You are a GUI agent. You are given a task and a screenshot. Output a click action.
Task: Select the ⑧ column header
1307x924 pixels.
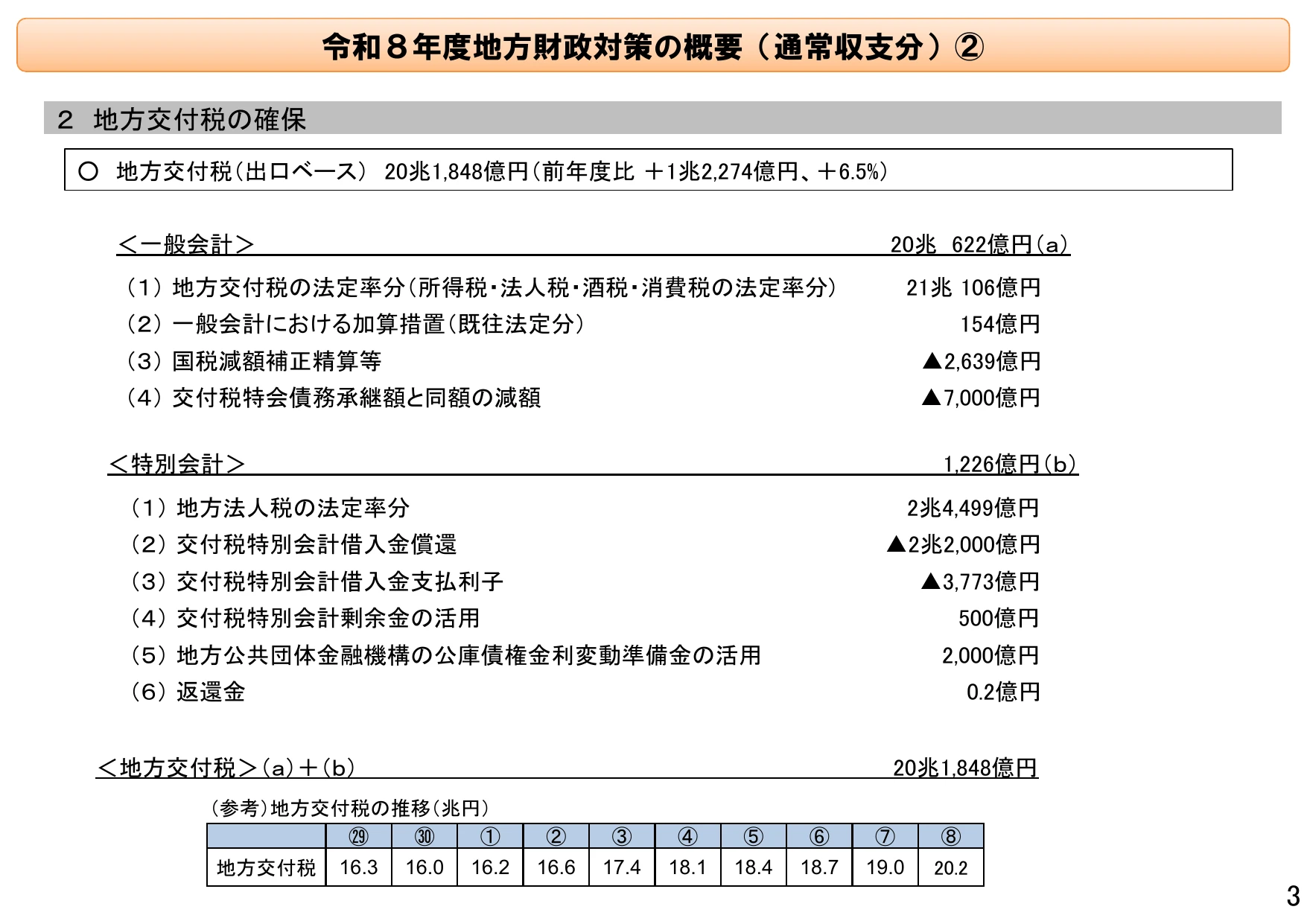951,836
